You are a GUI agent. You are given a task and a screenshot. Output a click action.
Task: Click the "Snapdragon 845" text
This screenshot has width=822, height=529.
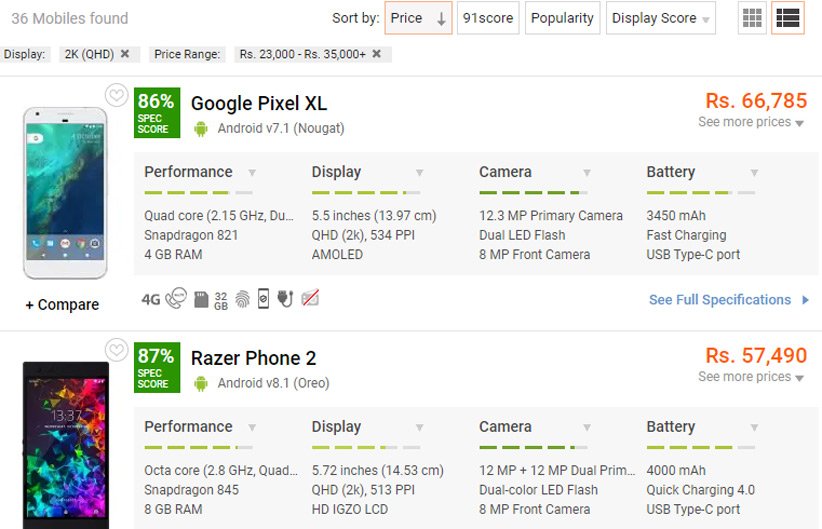[x=191, y=490]
